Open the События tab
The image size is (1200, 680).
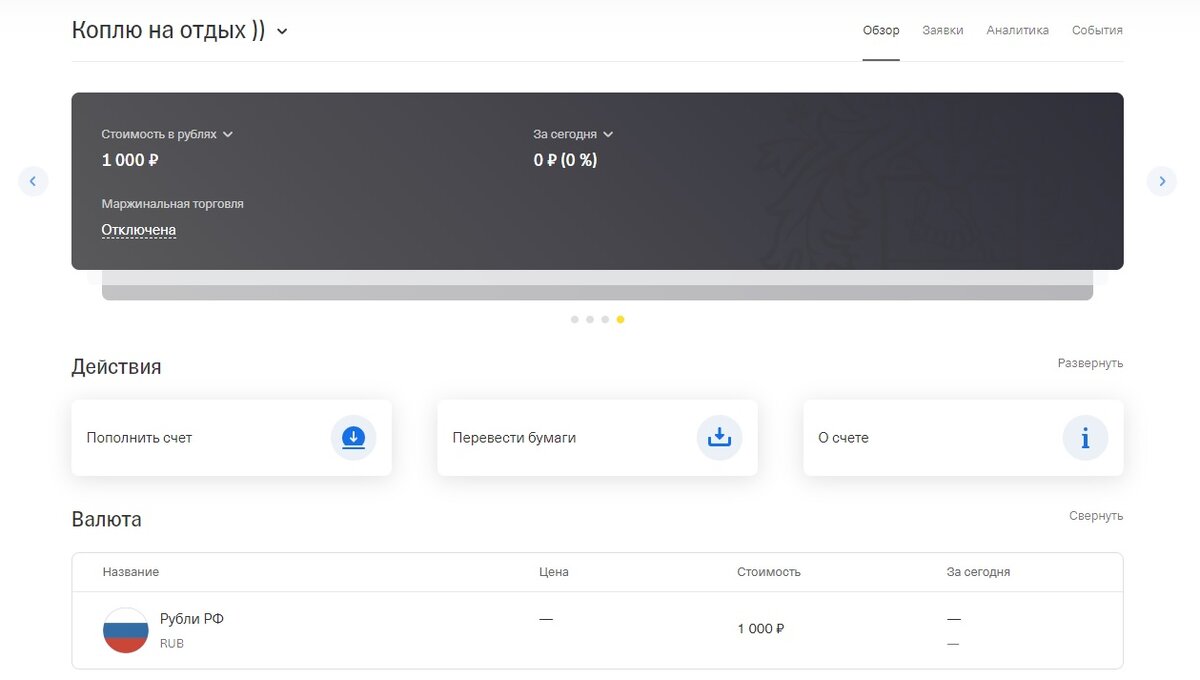(1097, 30)
